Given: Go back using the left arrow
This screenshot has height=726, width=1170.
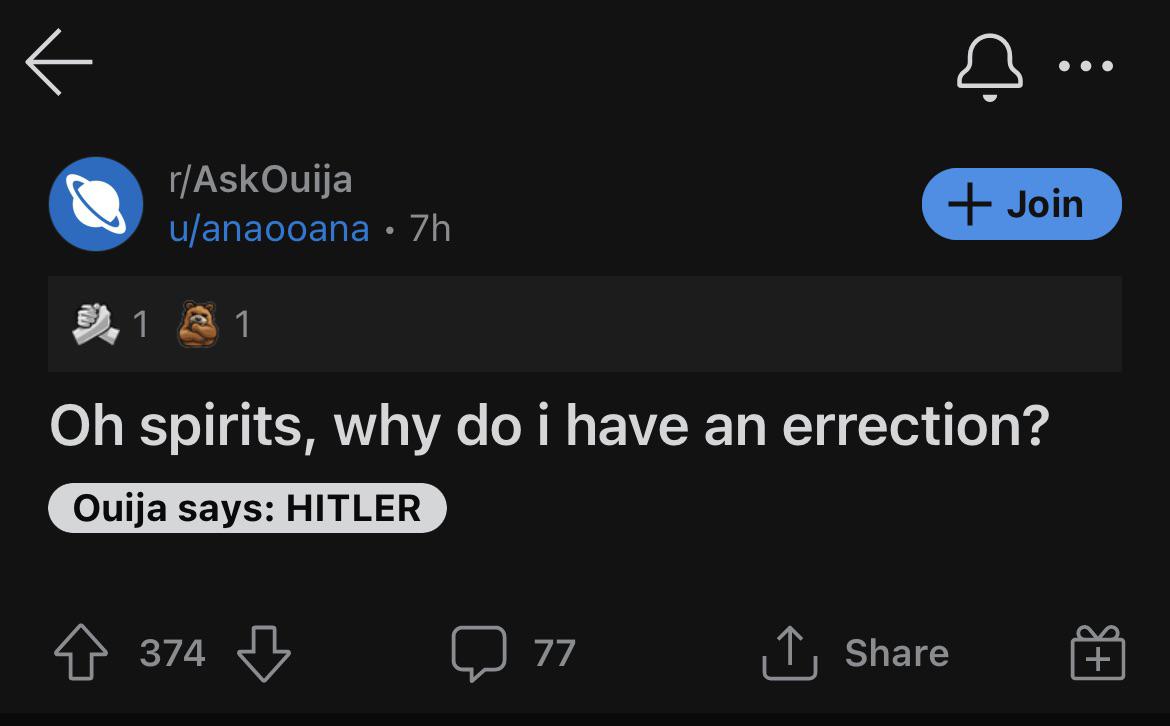Looking at the screenshot, I should 59,62.
